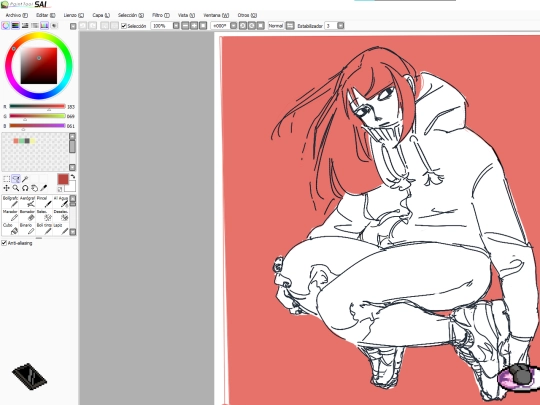This screenshot has height=405, width=540.
Task: Open the rotation angle dropdown
Action: pos(233,26)
